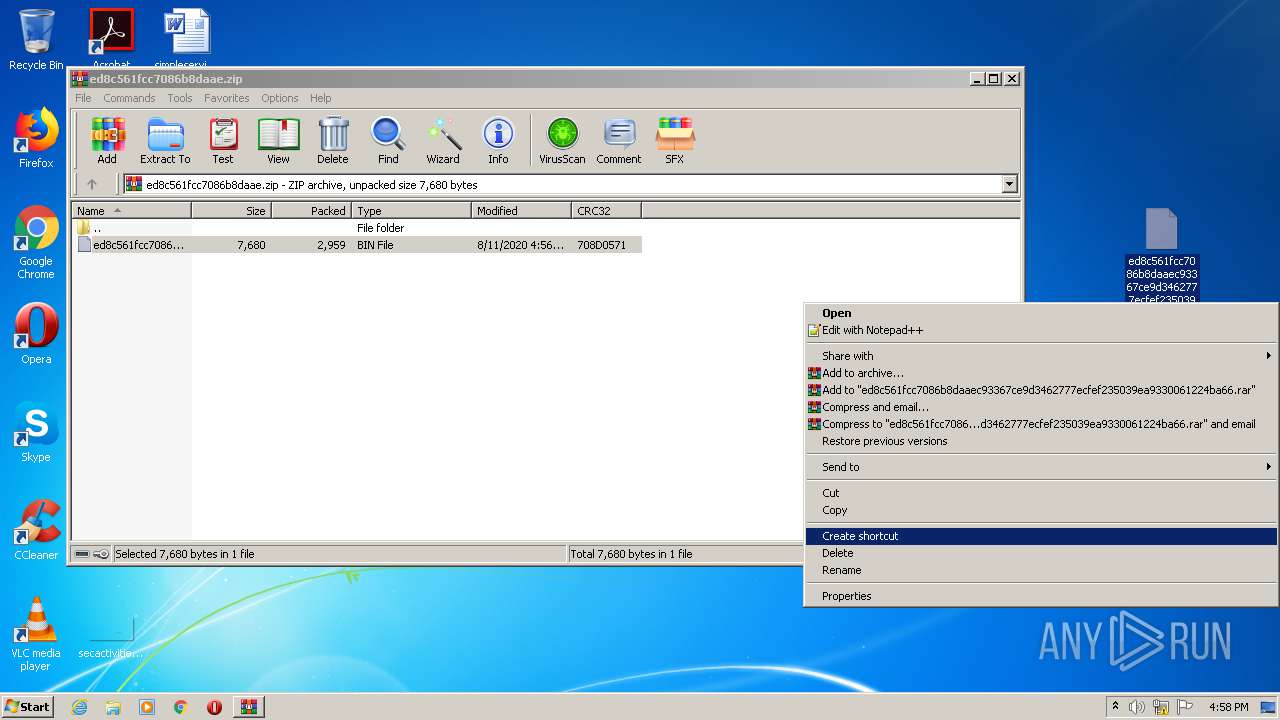
Task: Click the Delete toolbar icon
Action: [x=333, y=140]
